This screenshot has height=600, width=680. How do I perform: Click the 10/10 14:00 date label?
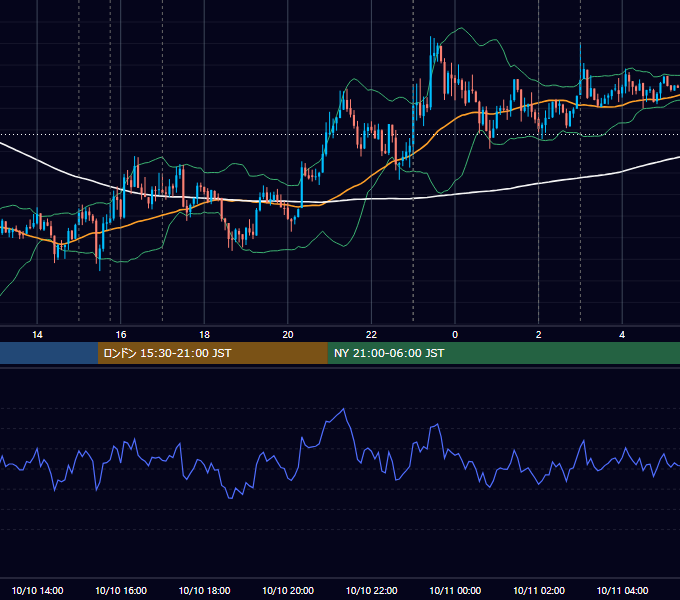pyautogui.click(x=37, y=590)
